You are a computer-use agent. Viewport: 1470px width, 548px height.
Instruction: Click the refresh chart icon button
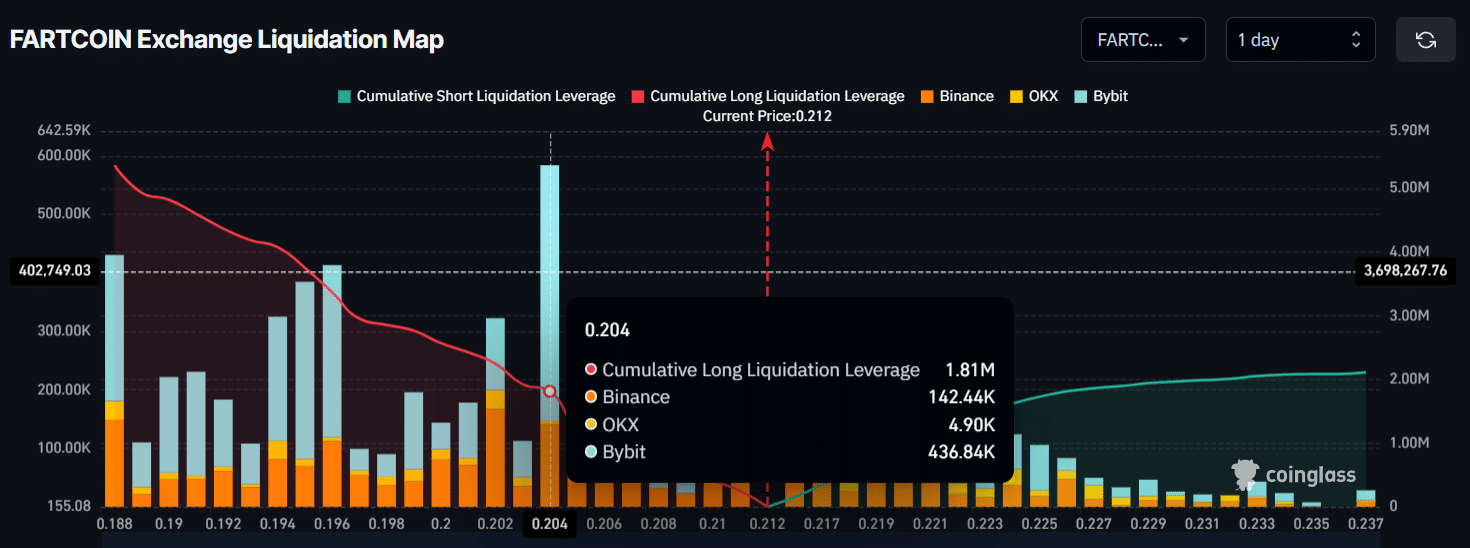click(x=1426, y=40)
